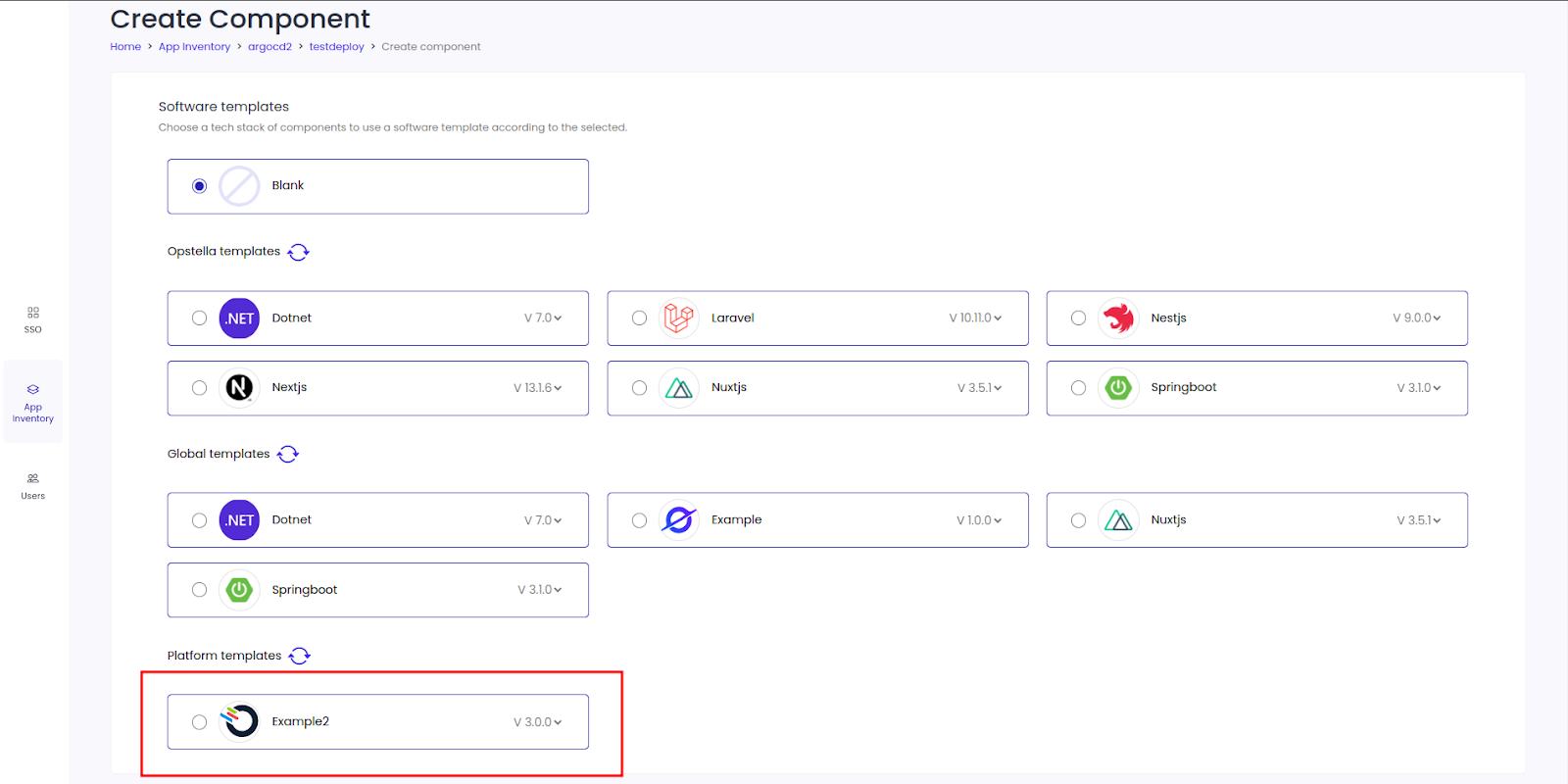1568x784 pixels.
Task: Go to App Inventory breadcrumb link
Action: tap(194, 47)
